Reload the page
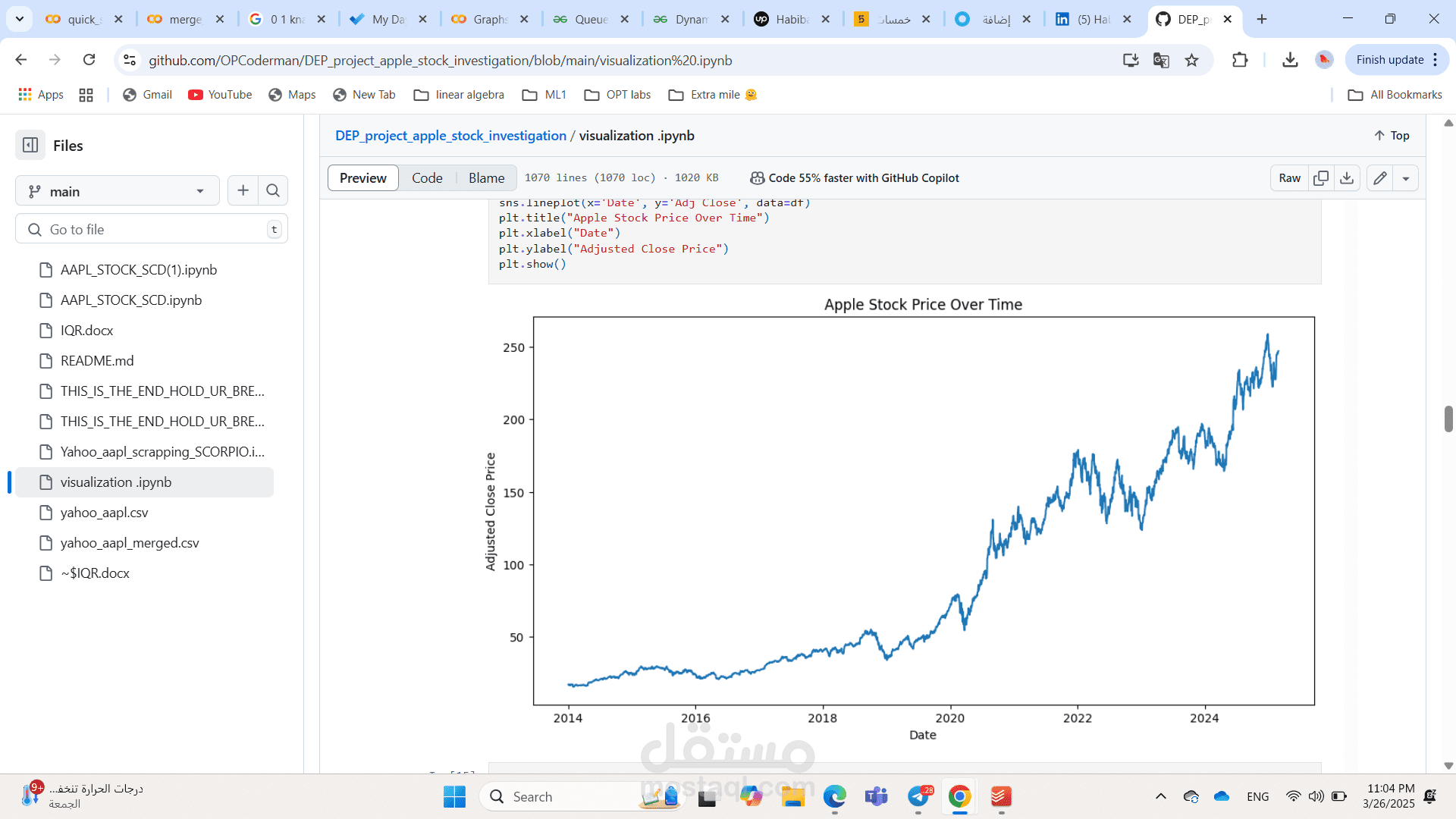The width and height of the screenshot is (1456, 819). tap(89, 59)
